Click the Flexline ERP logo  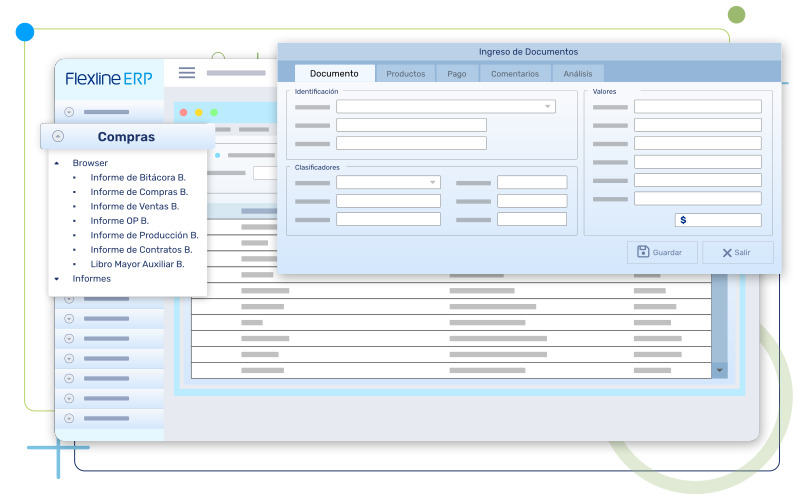click(109, 79)
